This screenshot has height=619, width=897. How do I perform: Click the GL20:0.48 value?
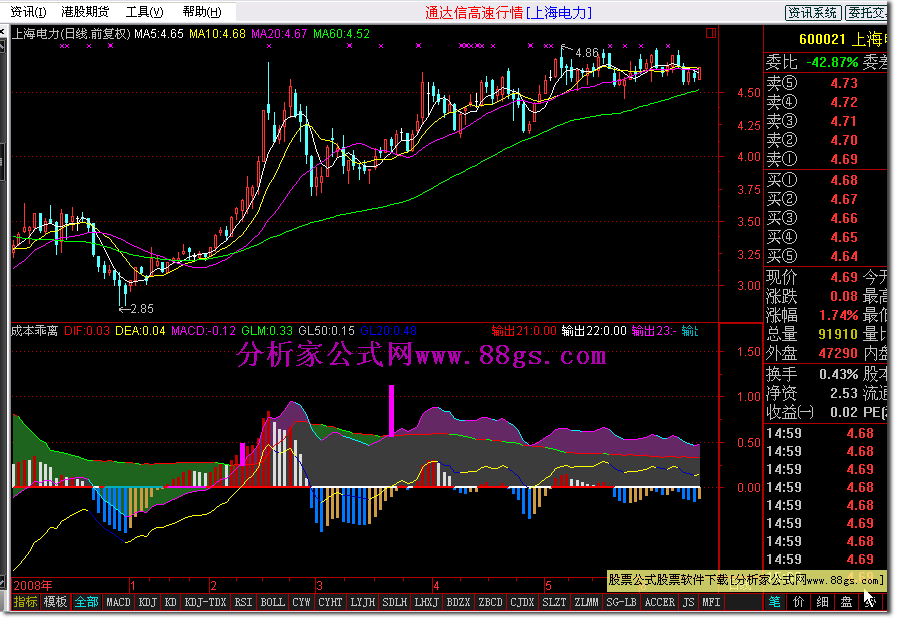click(388, 331)
